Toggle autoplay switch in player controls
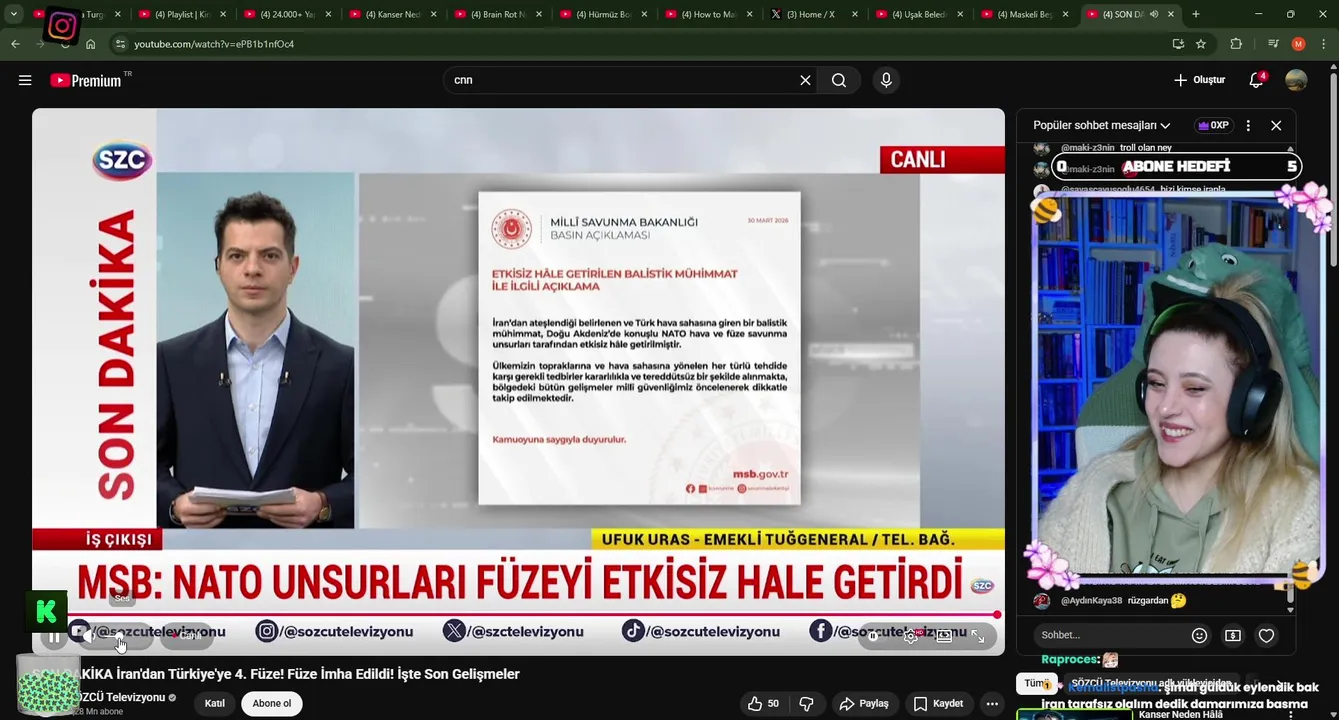Image resolution: width=1339 pixels, height=720 pixels. pos(874,636)
